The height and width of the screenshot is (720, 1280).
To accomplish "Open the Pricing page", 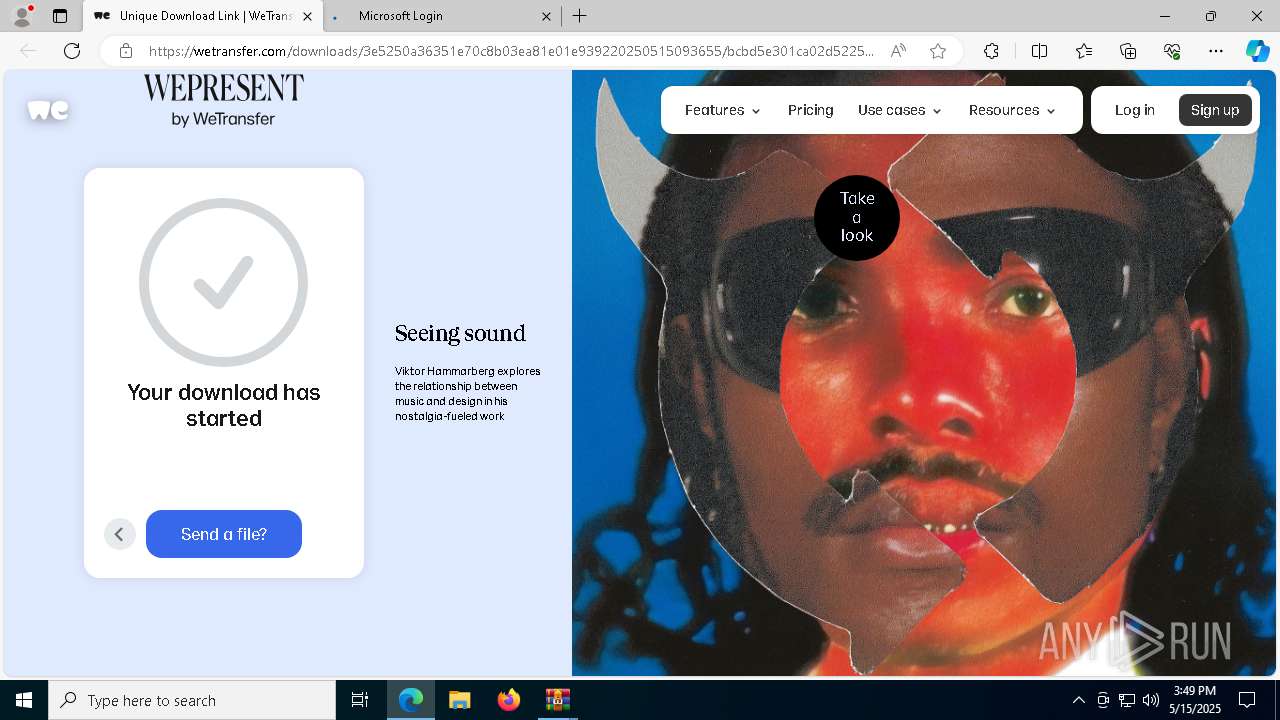I will [x=810, y=110].
